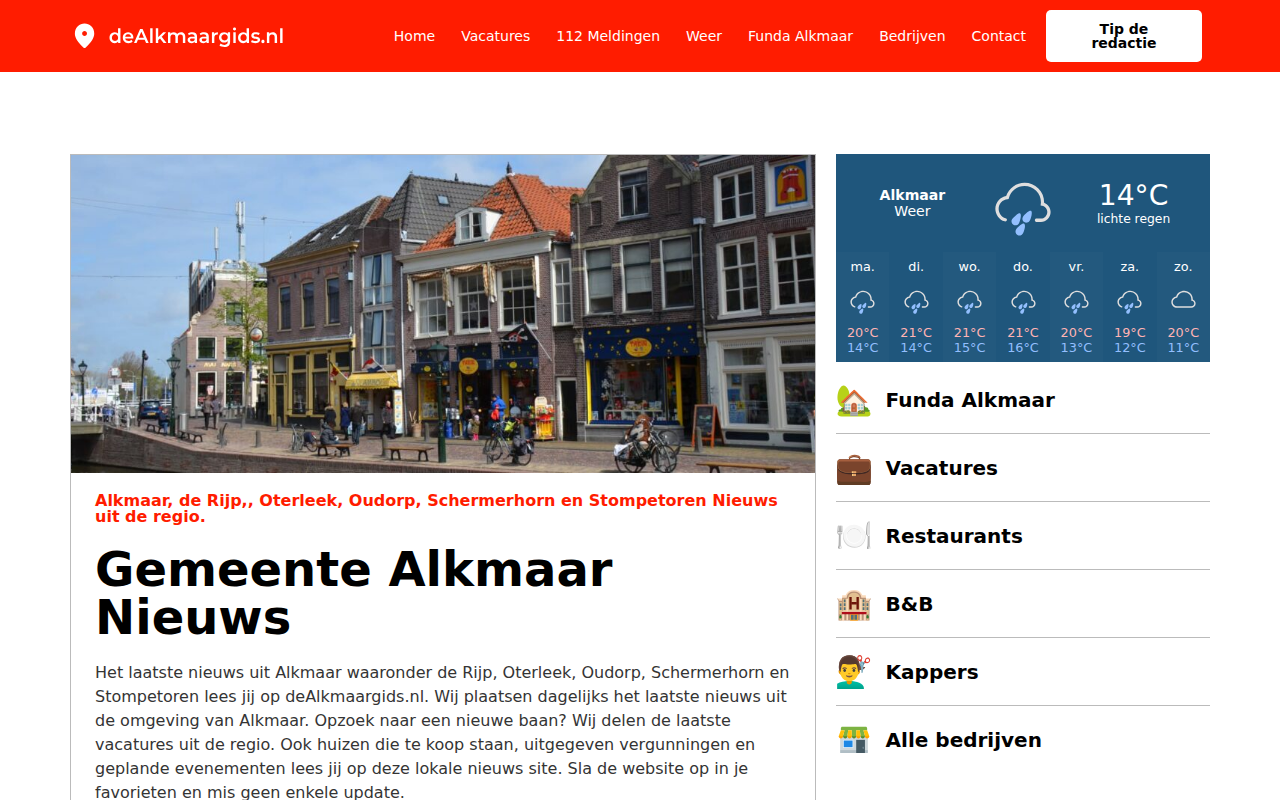Open the Funda Alkmaar sidebar link
Screen dimensions: 1280x800
click(970, 400)
